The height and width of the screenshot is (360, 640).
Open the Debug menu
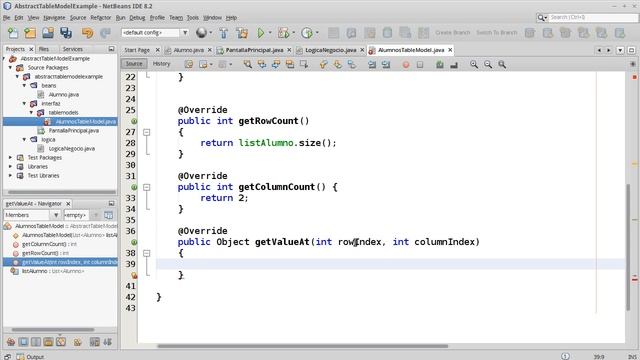[137, 18]
